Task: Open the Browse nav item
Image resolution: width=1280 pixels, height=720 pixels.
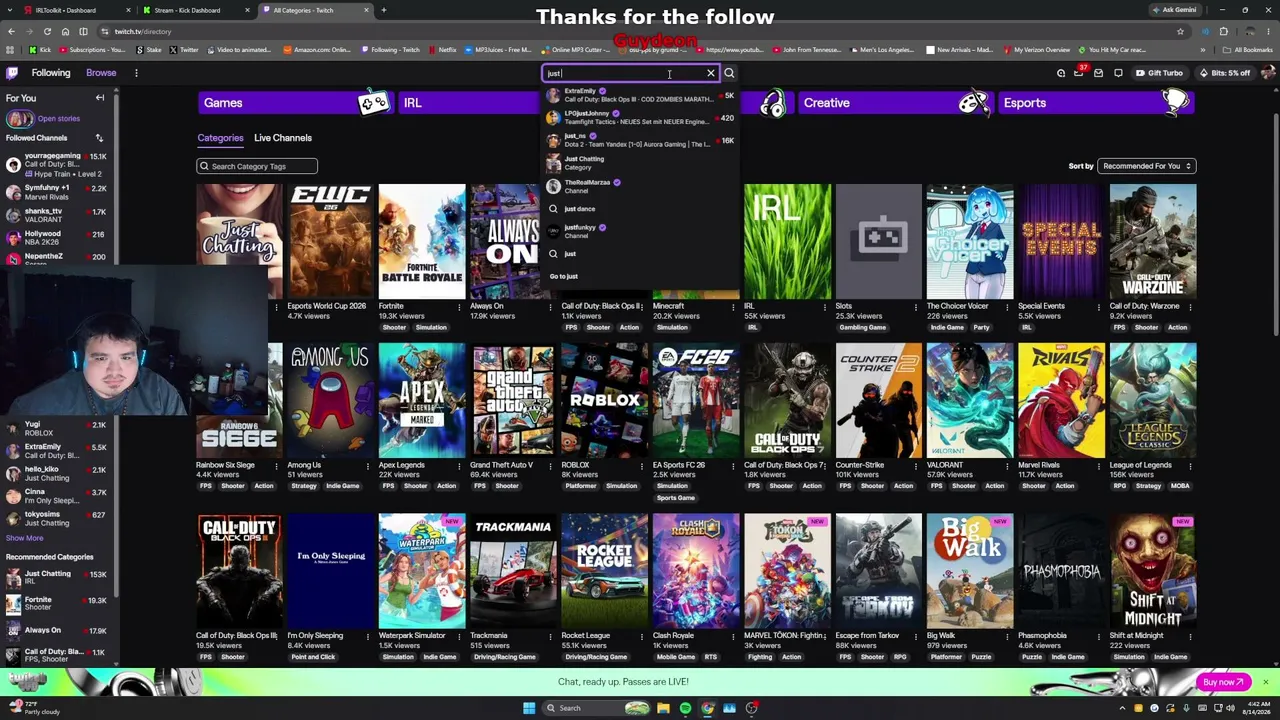Action: 101,73
